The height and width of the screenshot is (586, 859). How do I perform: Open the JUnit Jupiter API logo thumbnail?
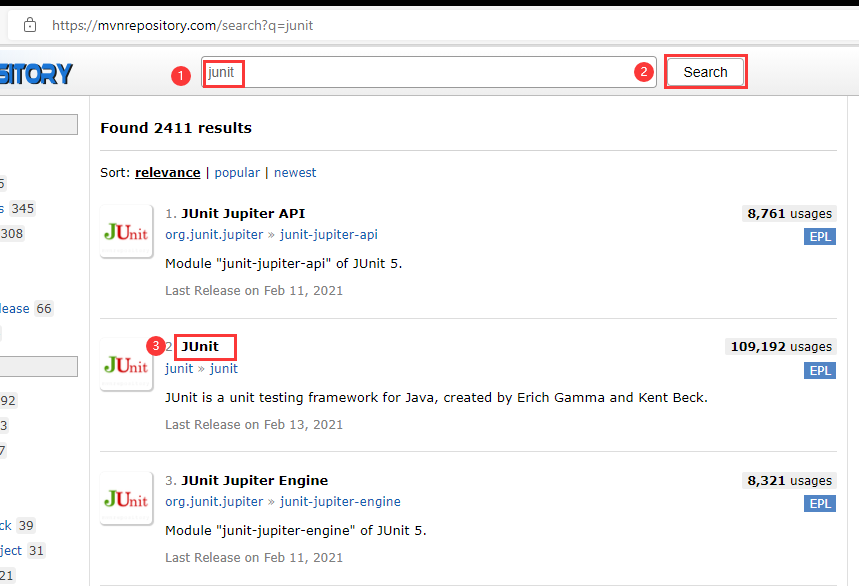[x=127, y=232]
